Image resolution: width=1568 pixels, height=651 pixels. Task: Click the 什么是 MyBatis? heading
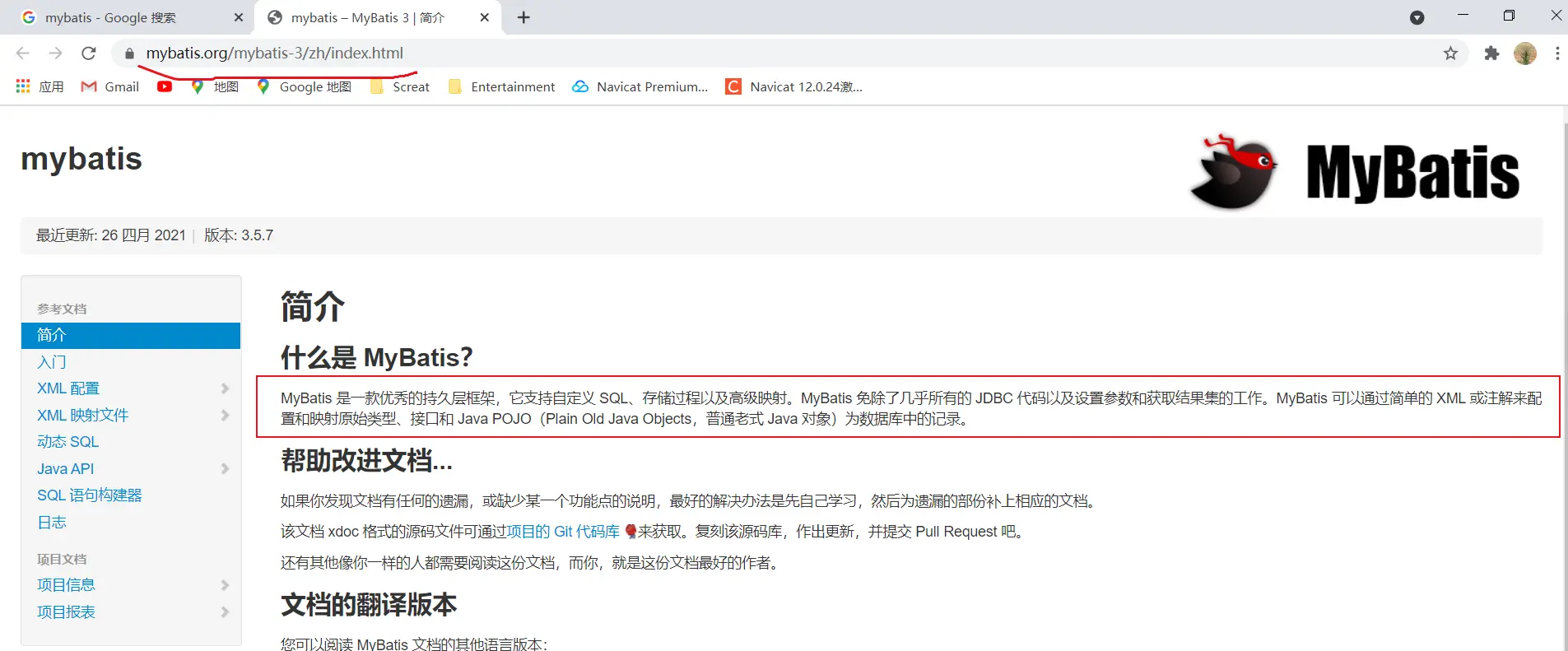coord(377,357)
